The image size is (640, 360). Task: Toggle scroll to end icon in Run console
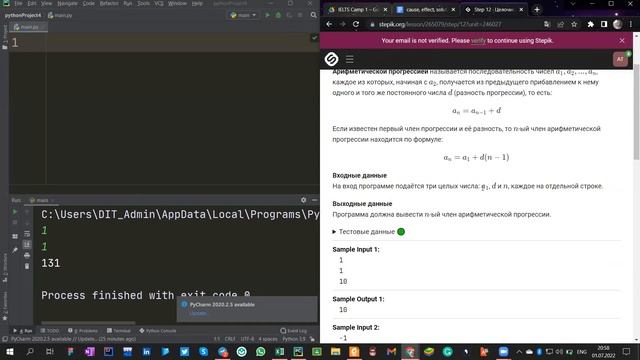tap(27, 244)
